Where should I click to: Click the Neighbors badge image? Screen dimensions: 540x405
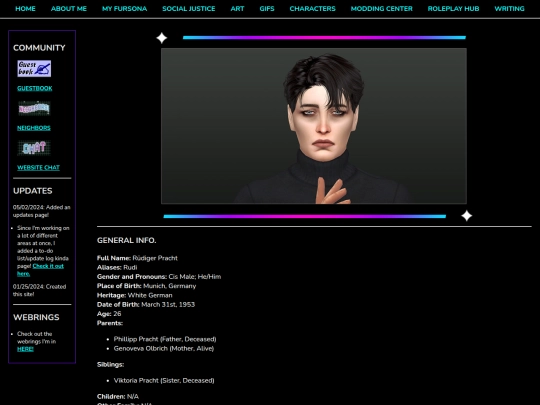(x=34, y=108)
